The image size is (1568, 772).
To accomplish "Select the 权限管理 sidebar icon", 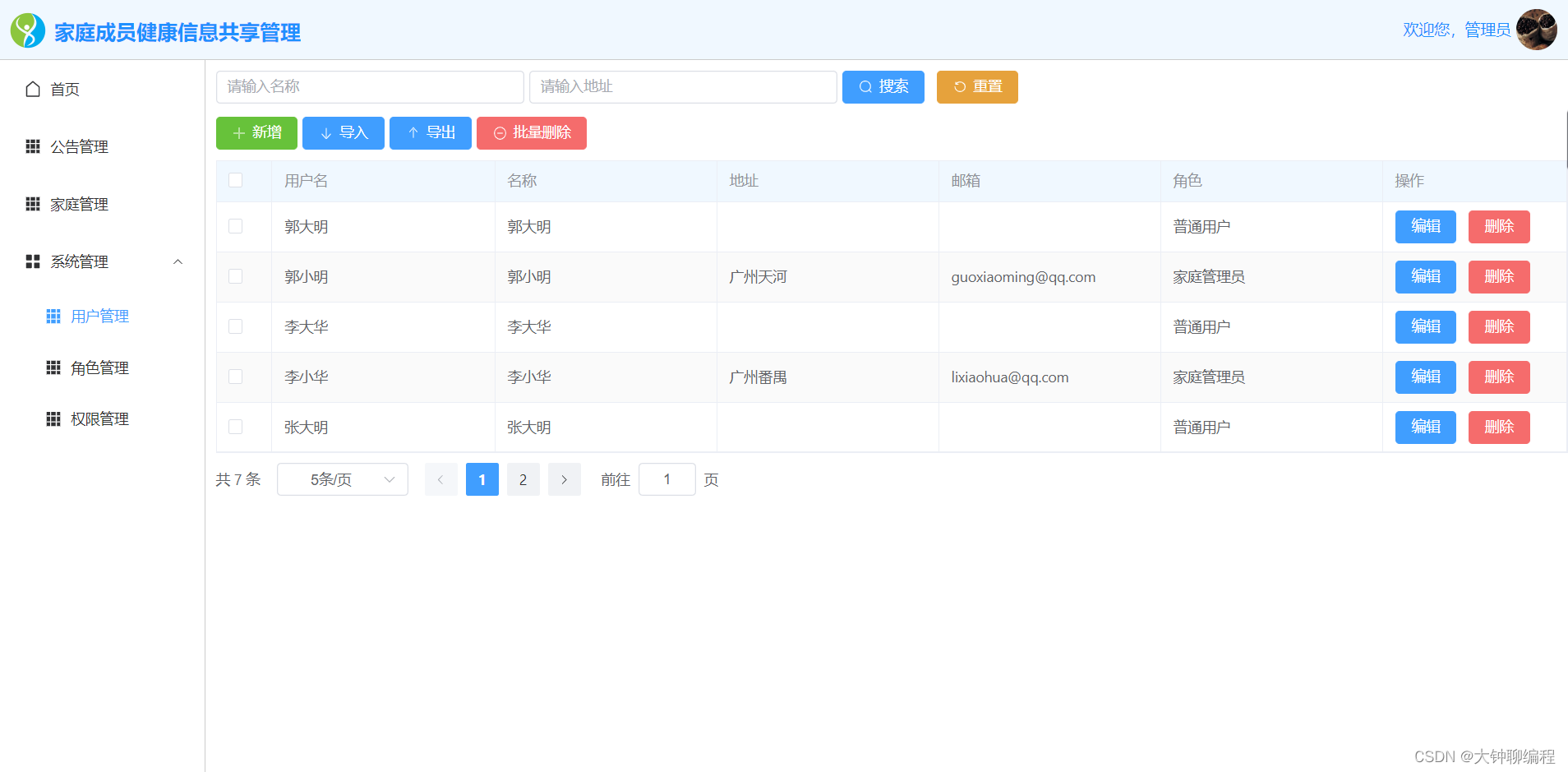I will click(53, 418).
